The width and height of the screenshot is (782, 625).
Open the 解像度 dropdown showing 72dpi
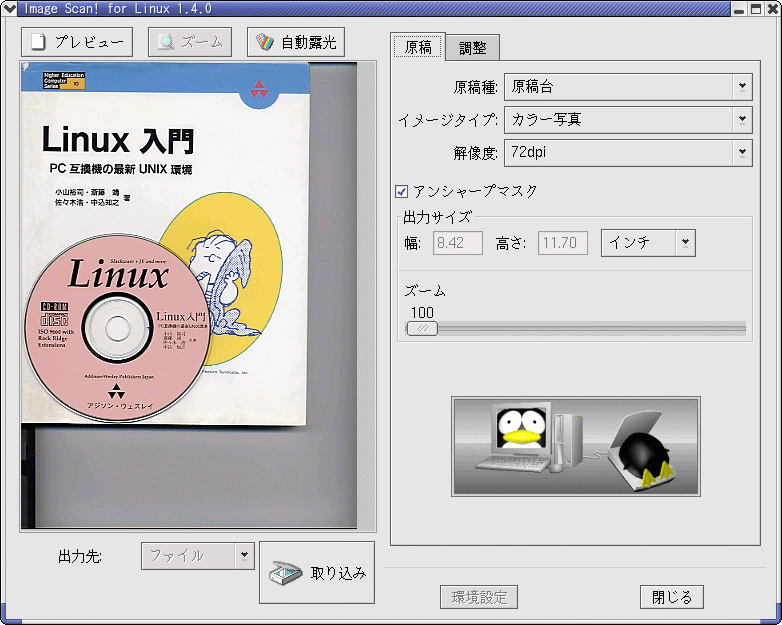(628, 153)
